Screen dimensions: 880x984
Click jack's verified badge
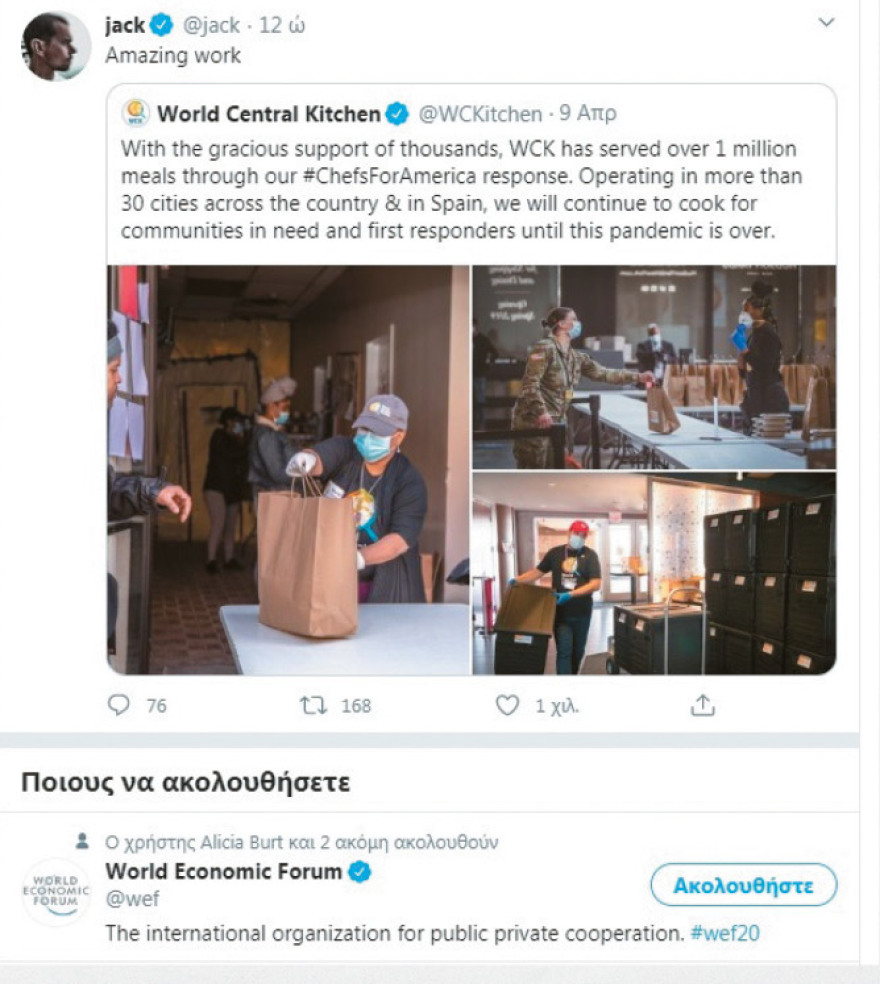click(x=162, y=26)
